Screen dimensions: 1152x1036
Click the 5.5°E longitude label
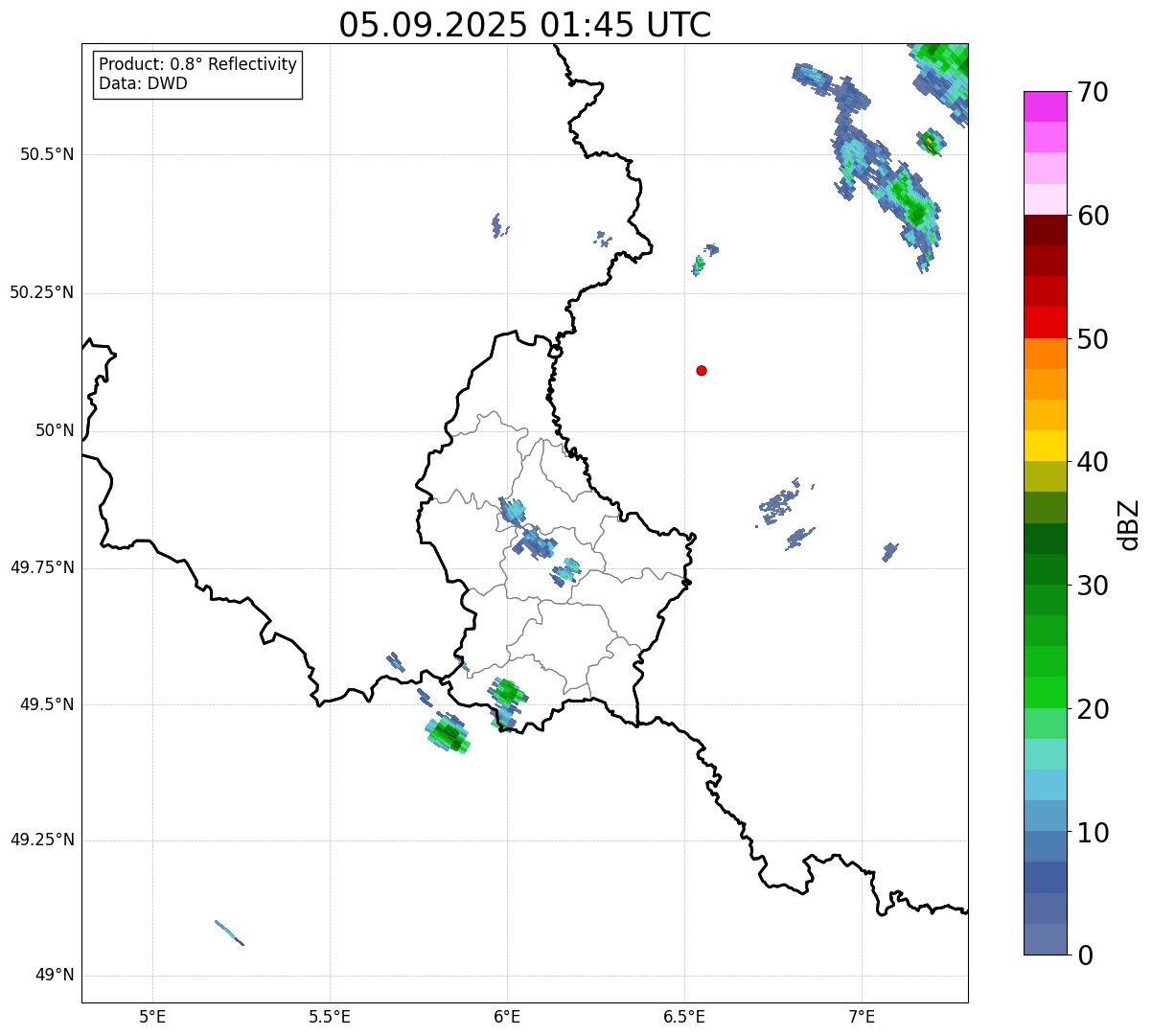pos(330,1016)
